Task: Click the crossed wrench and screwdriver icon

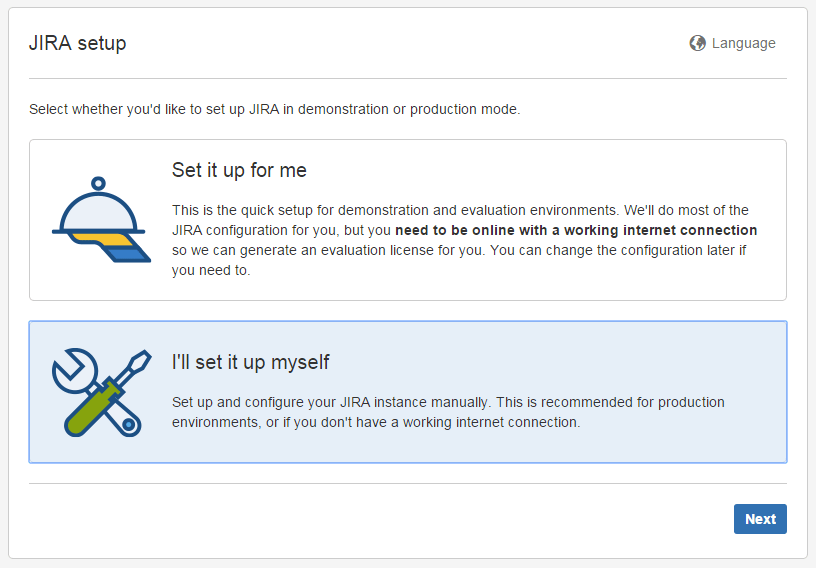Action: tap(101, 393)
